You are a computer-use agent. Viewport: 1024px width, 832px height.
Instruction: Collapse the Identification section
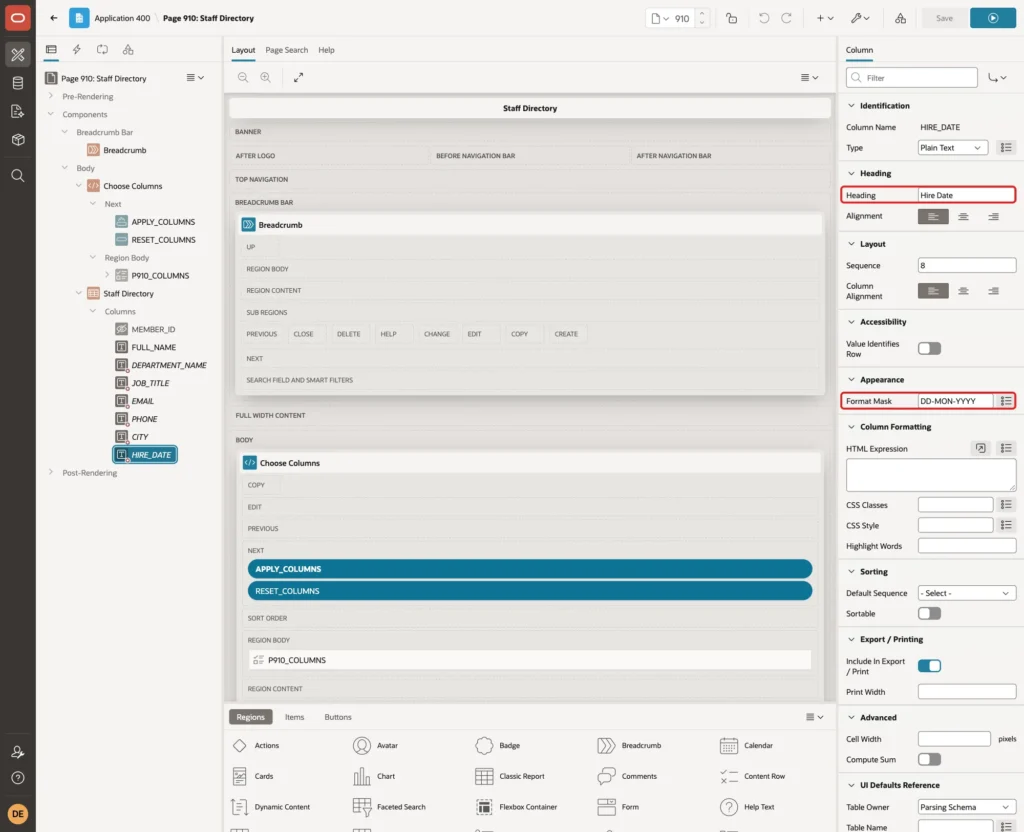click(851, 106)
